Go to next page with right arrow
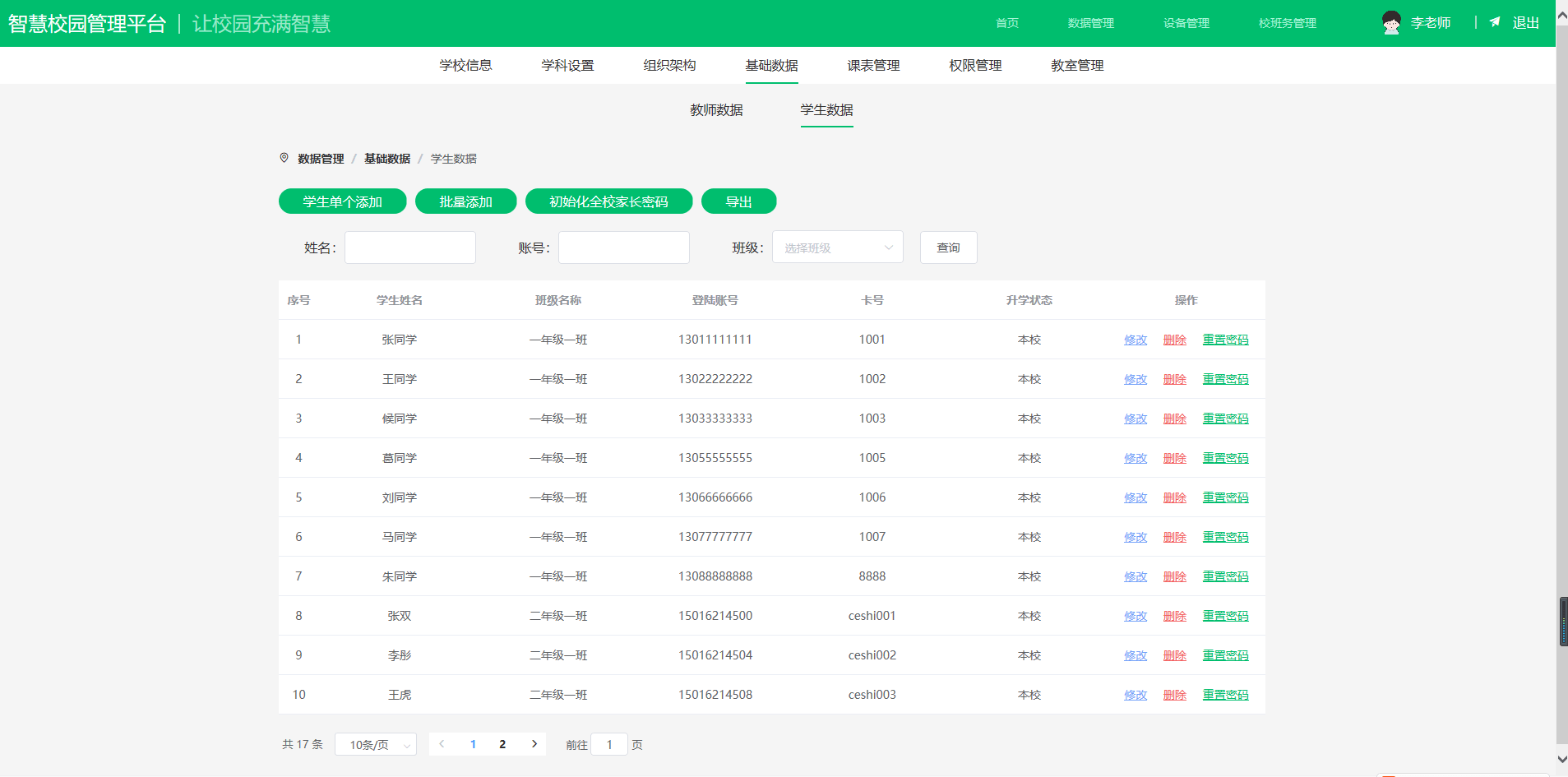 coord(534,744)
